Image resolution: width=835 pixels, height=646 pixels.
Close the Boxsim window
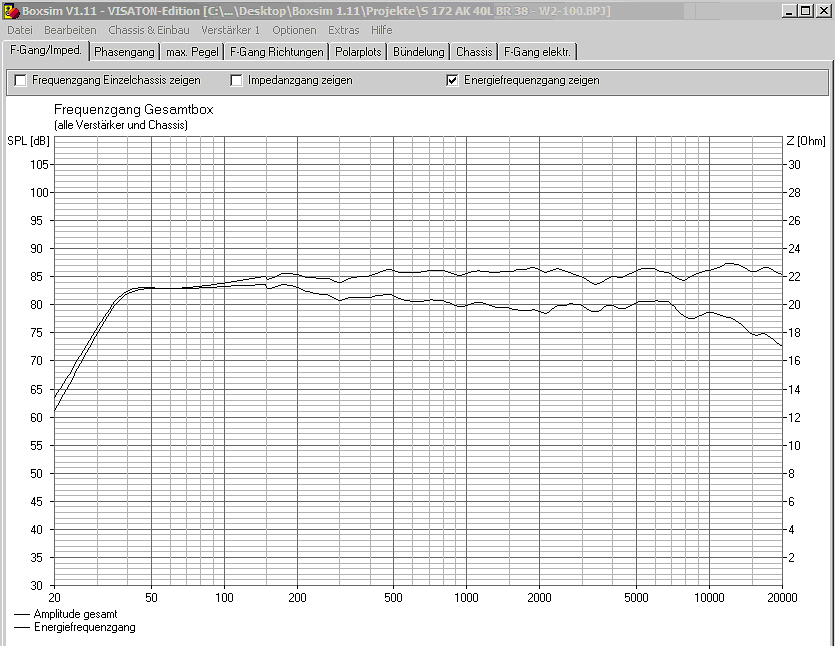tap(823, 11)
